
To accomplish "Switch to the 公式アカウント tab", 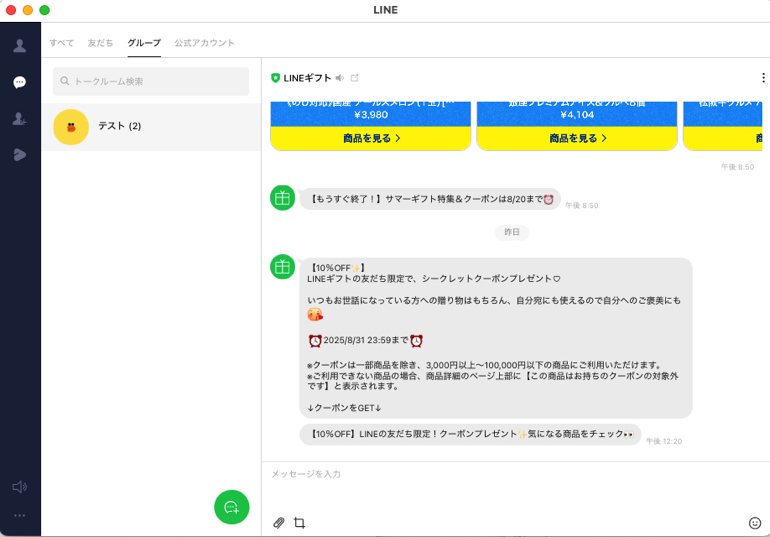I will pyautogui.click(x=204, y=43).
